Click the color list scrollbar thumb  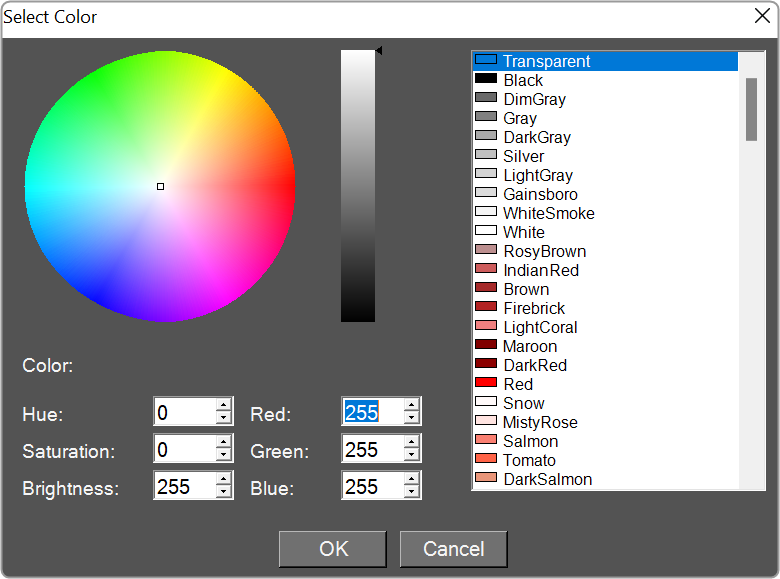coord(751,109)
